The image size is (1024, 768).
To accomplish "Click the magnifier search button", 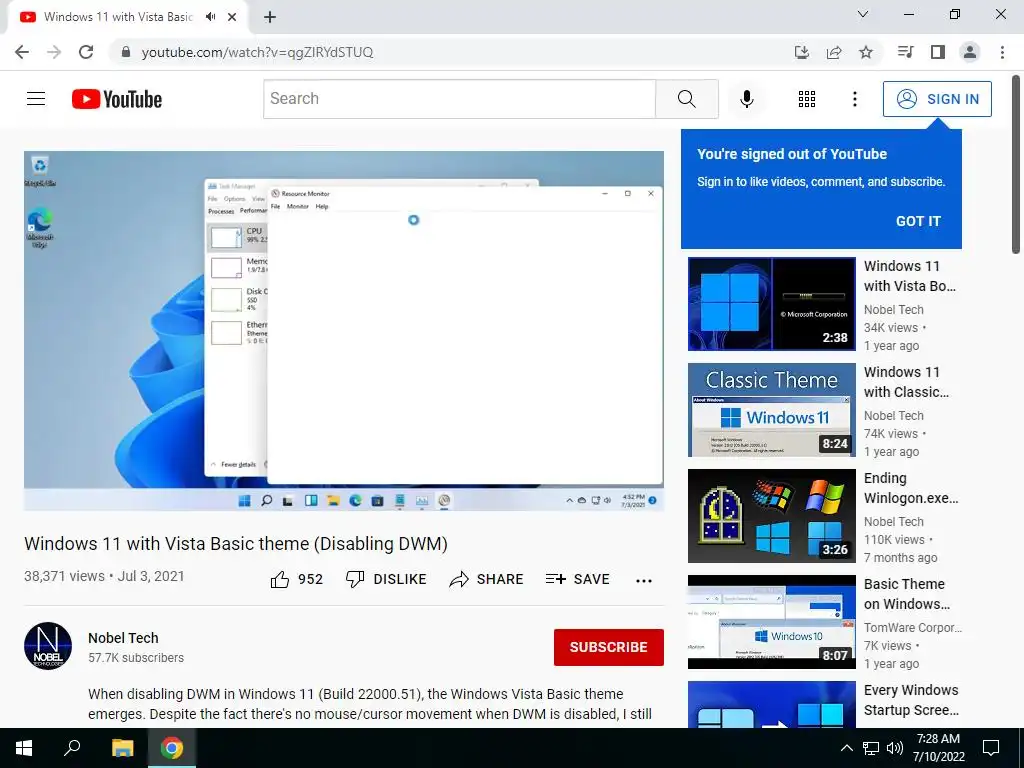I will (686, 99).
